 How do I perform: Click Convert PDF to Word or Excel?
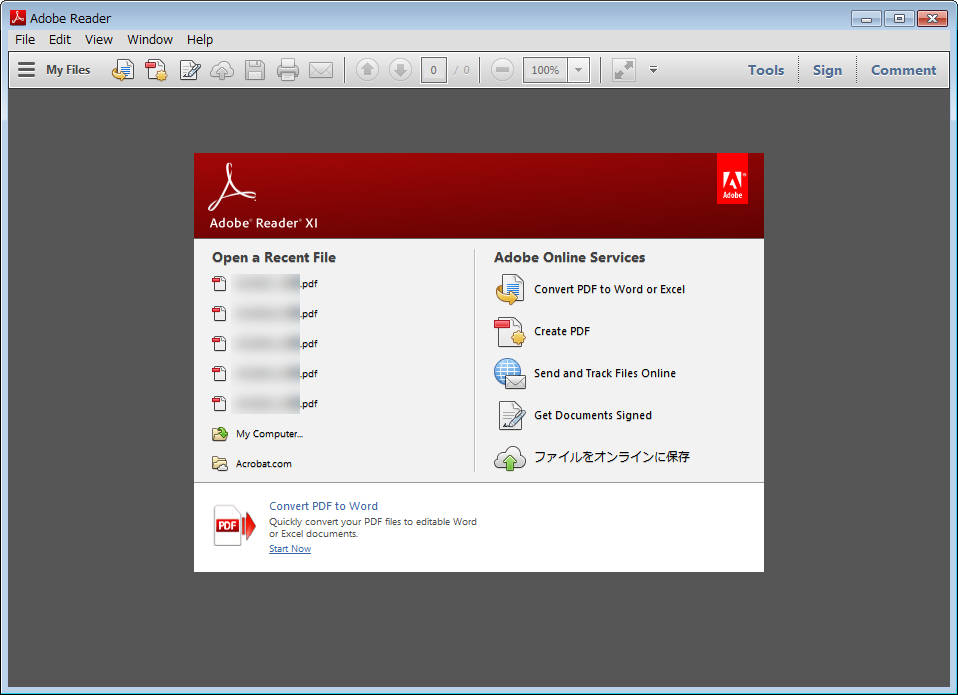(x=609, y=289)
